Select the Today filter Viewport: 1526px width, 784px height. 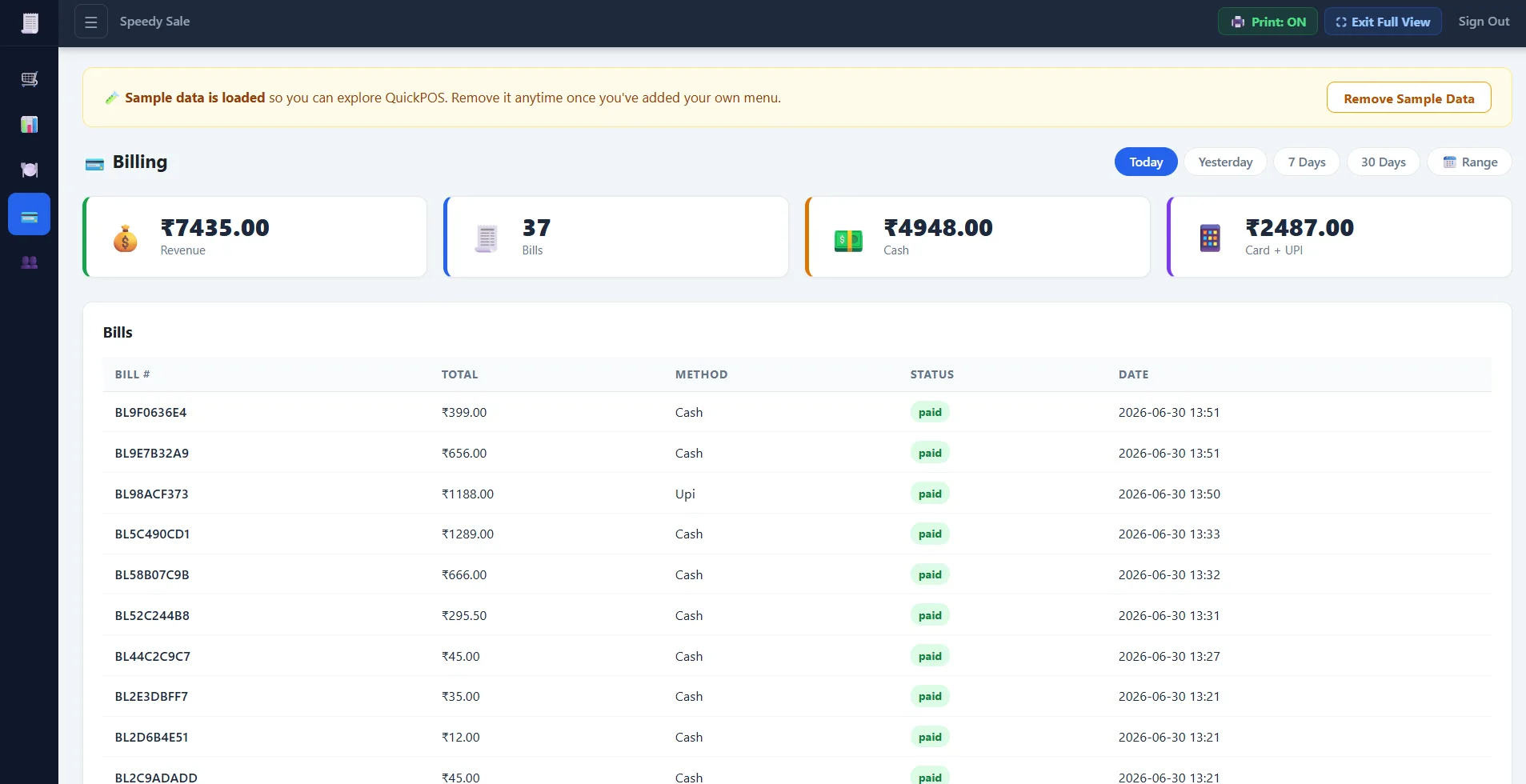pyautogui.click(x=1146, y=162)
